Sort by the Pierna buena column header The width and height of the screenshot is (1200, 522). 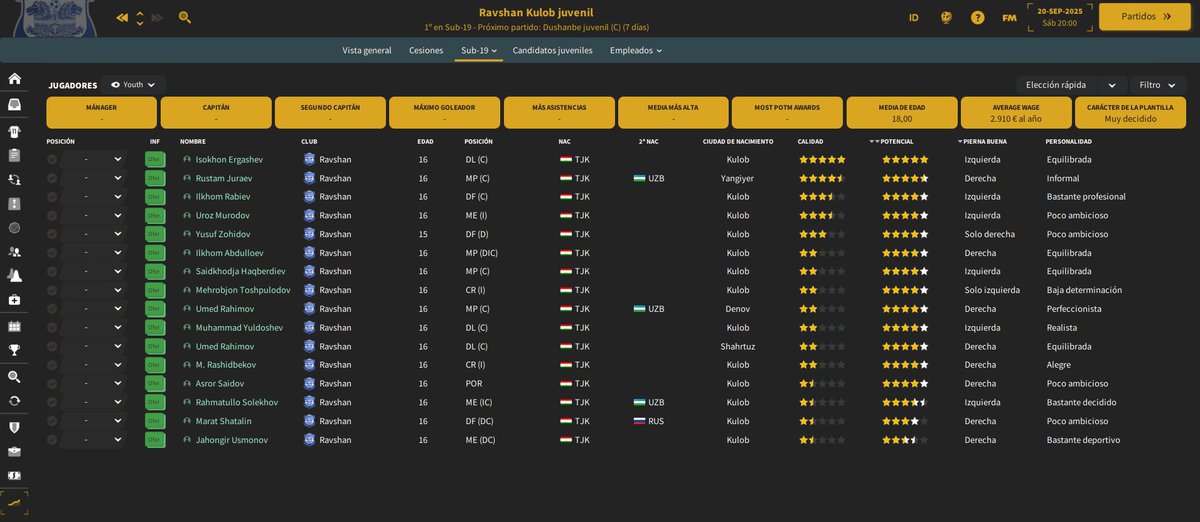[985, 142]
